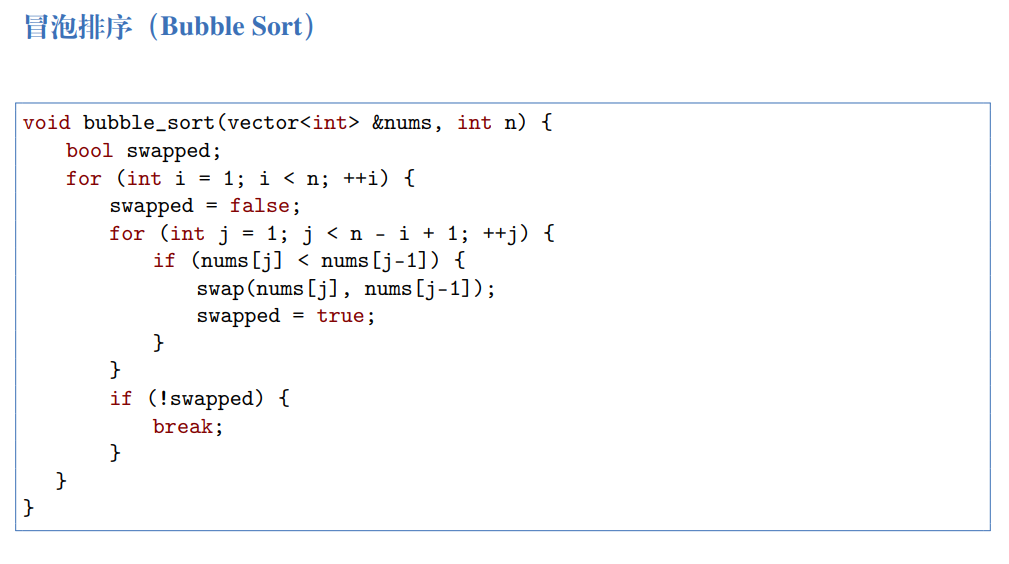This screenshot has height=564, width=1009.
Task: Click the 'bool' keyword
Action: click(89, 151)
